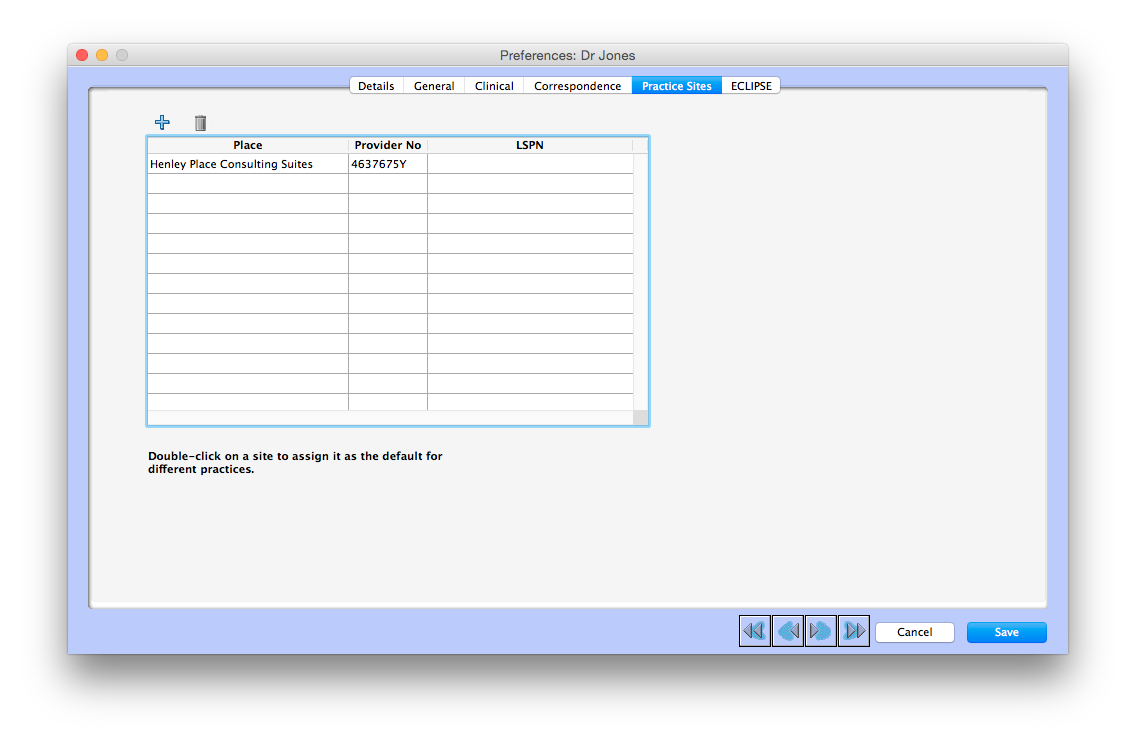Select the Practice Sites tab

[676, 85]
